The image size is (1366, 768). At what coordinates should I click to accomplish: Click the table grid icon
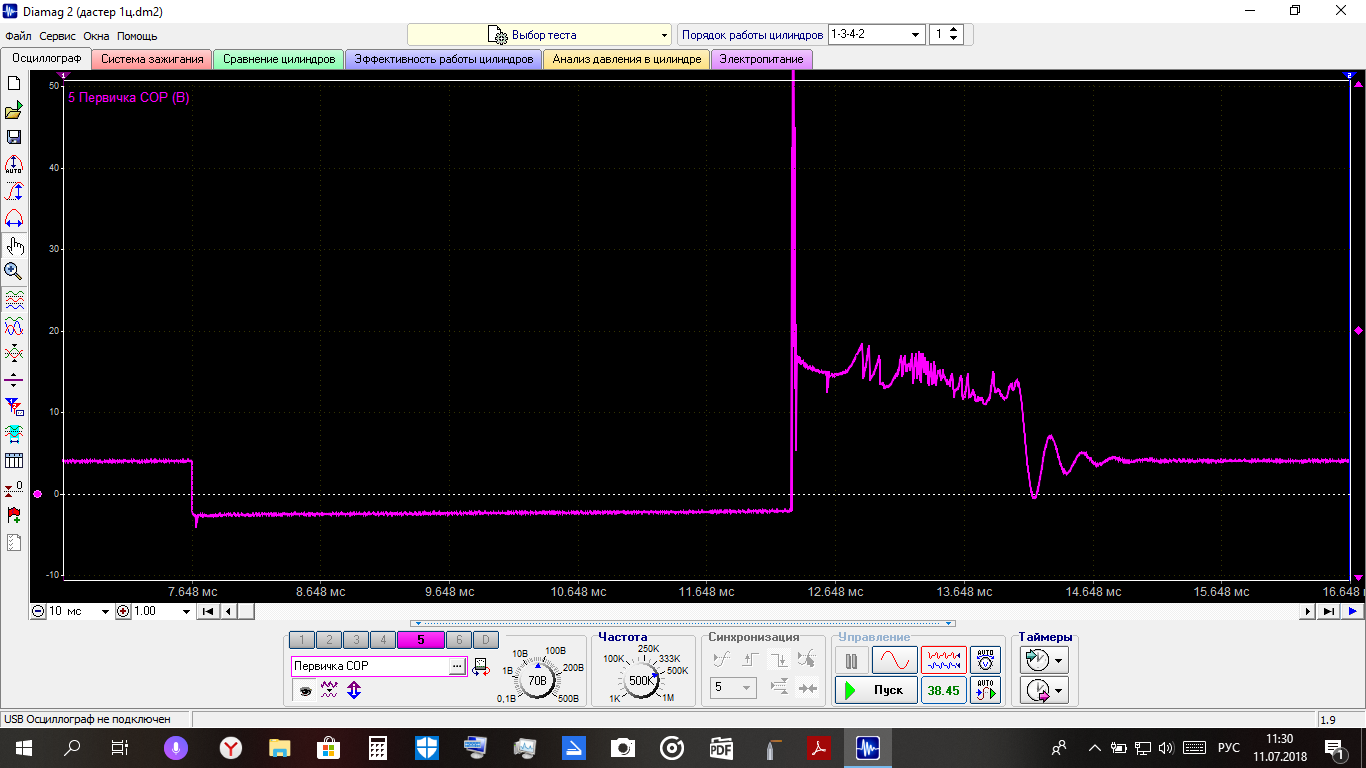click(x=14, y=461)
